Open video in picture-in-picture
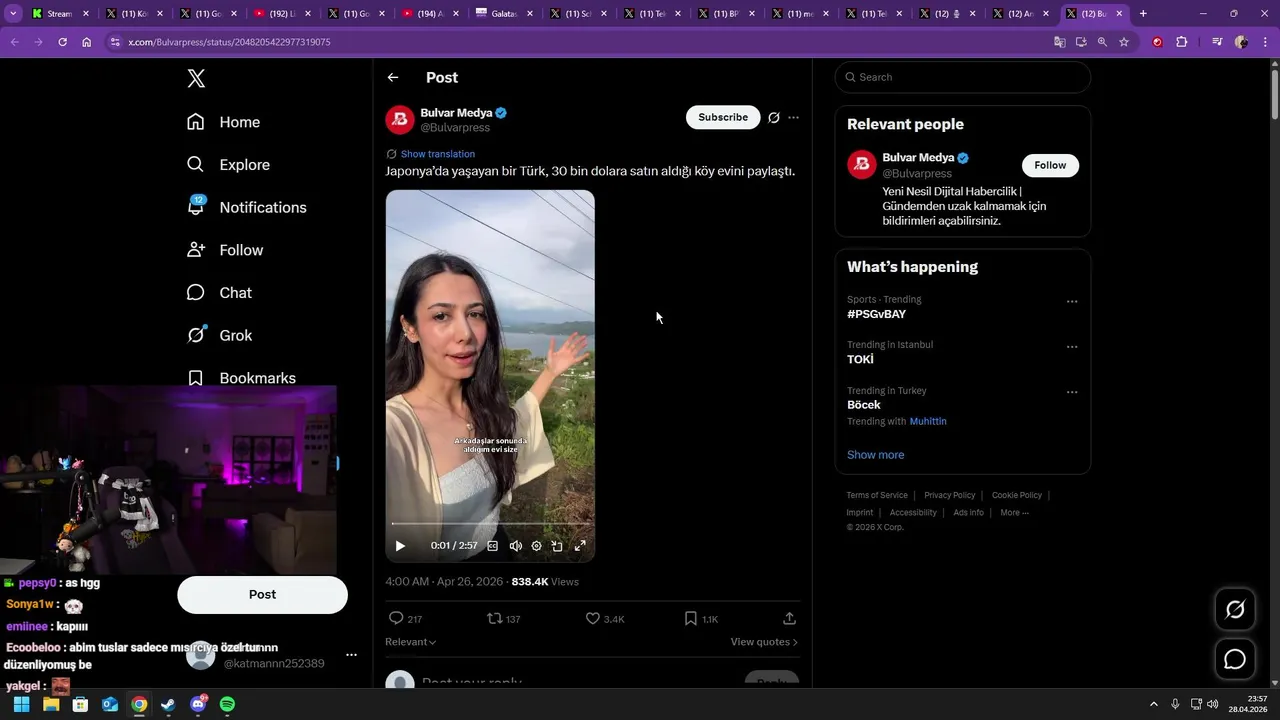 coord(557,546)
